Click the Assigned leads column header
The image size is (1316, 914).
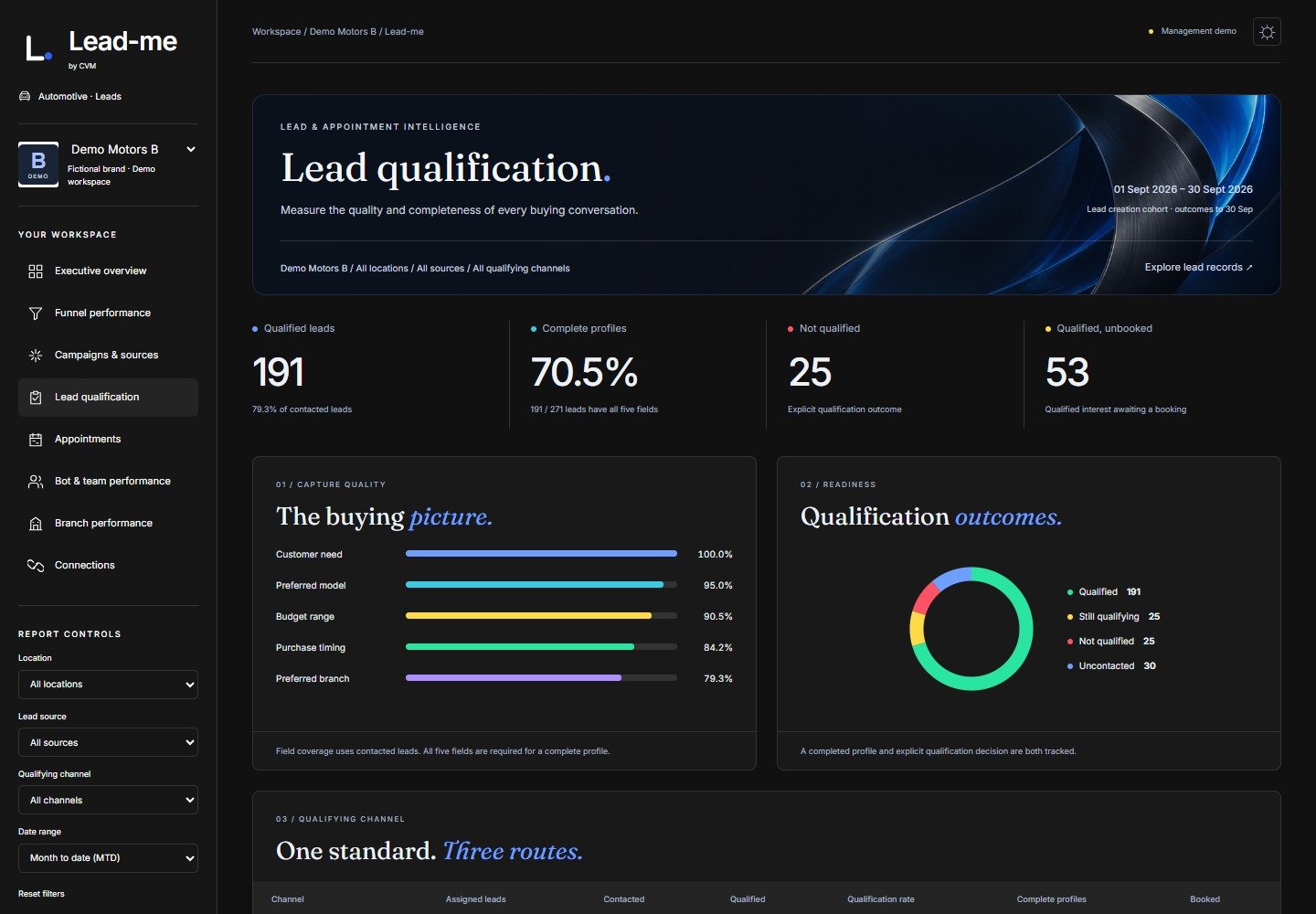click(x=475, y=899)
